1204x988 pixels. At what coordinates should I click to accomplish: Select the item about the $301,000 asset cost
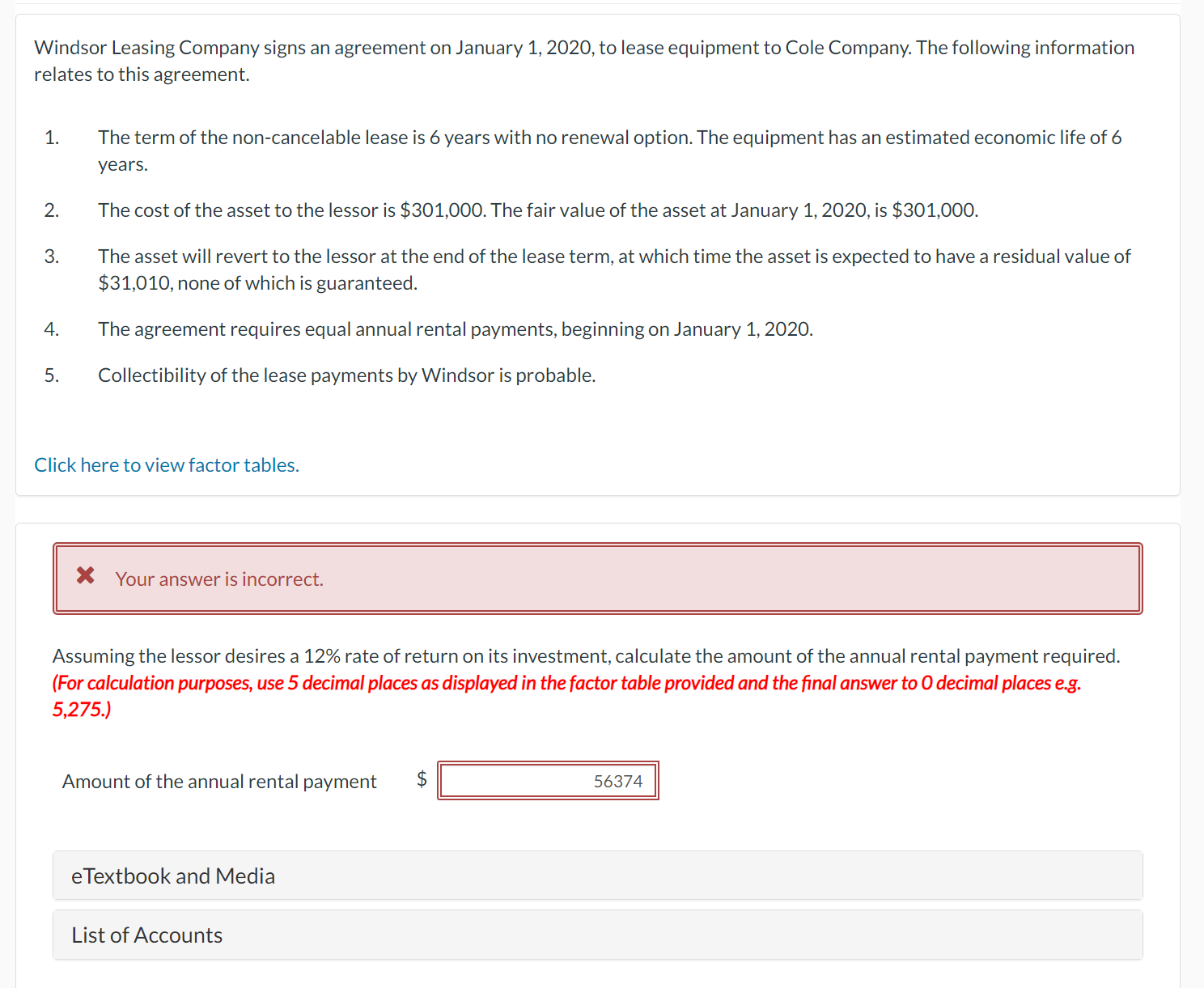click(538, 210)
